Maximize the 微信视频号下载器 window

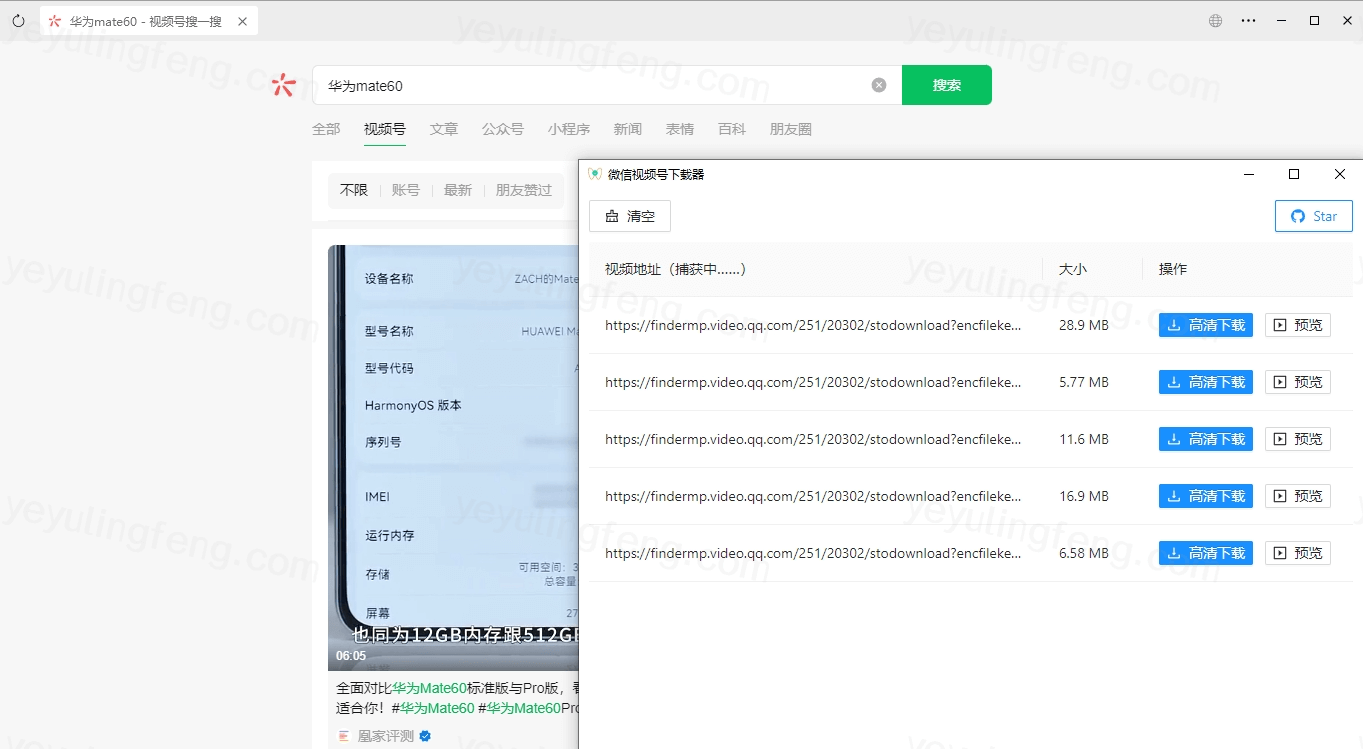tap(1294, 174)
